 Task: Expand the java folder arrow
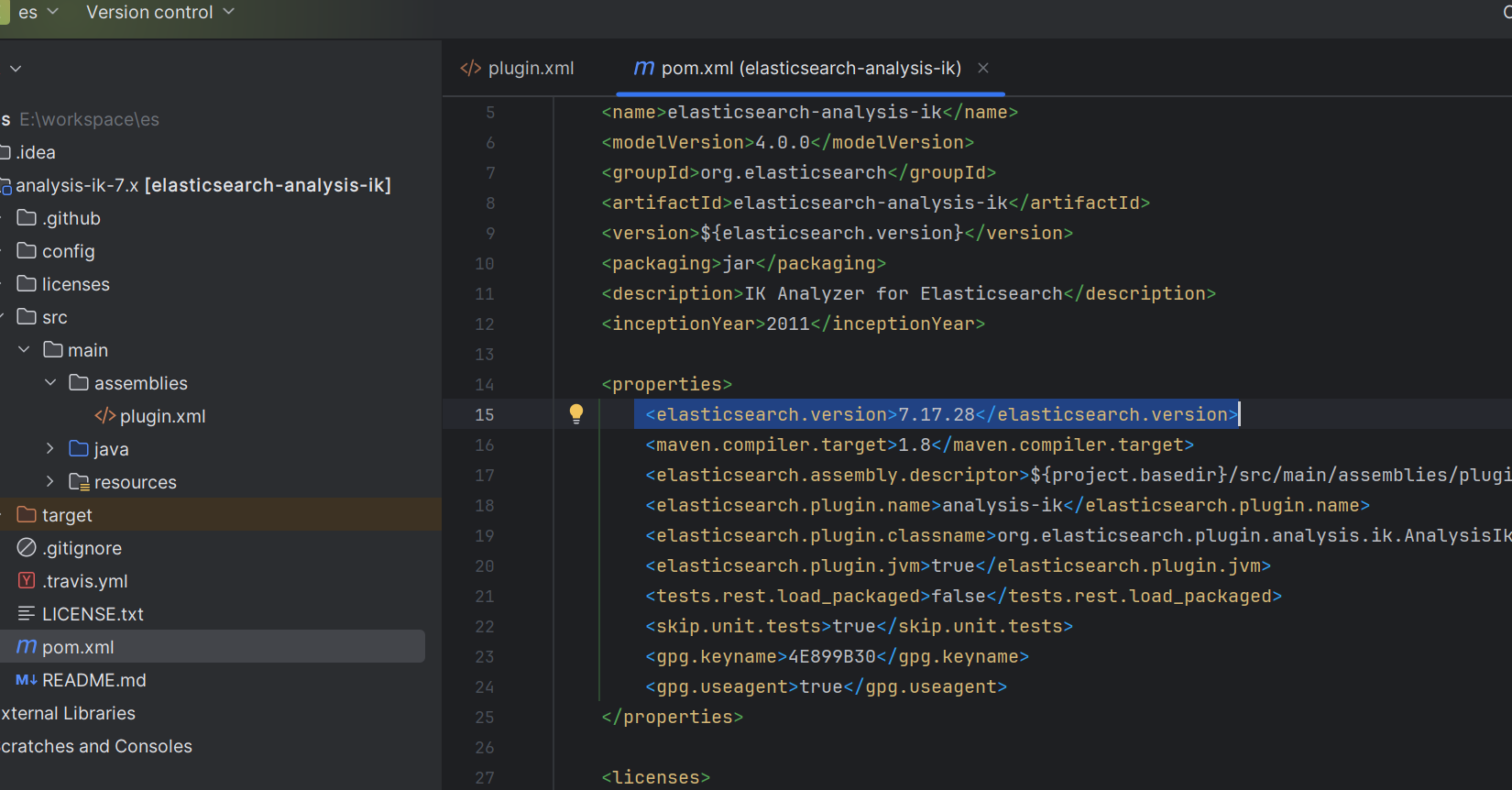click(x=50, y=449)
